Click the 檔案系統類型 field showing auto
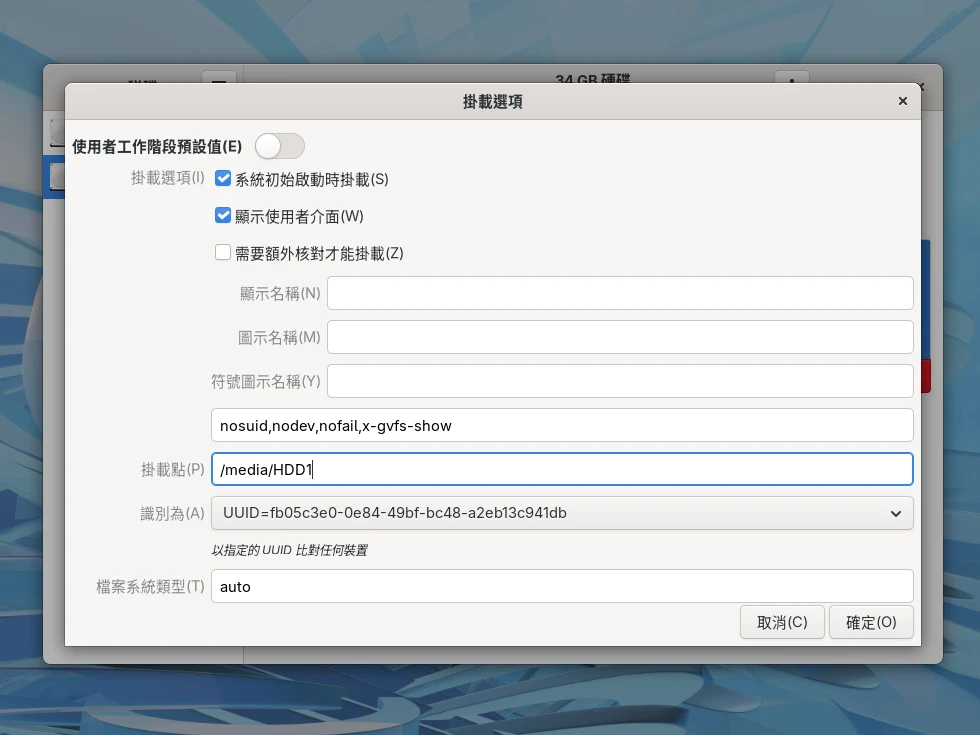The image size is (980, 735). 562,586
